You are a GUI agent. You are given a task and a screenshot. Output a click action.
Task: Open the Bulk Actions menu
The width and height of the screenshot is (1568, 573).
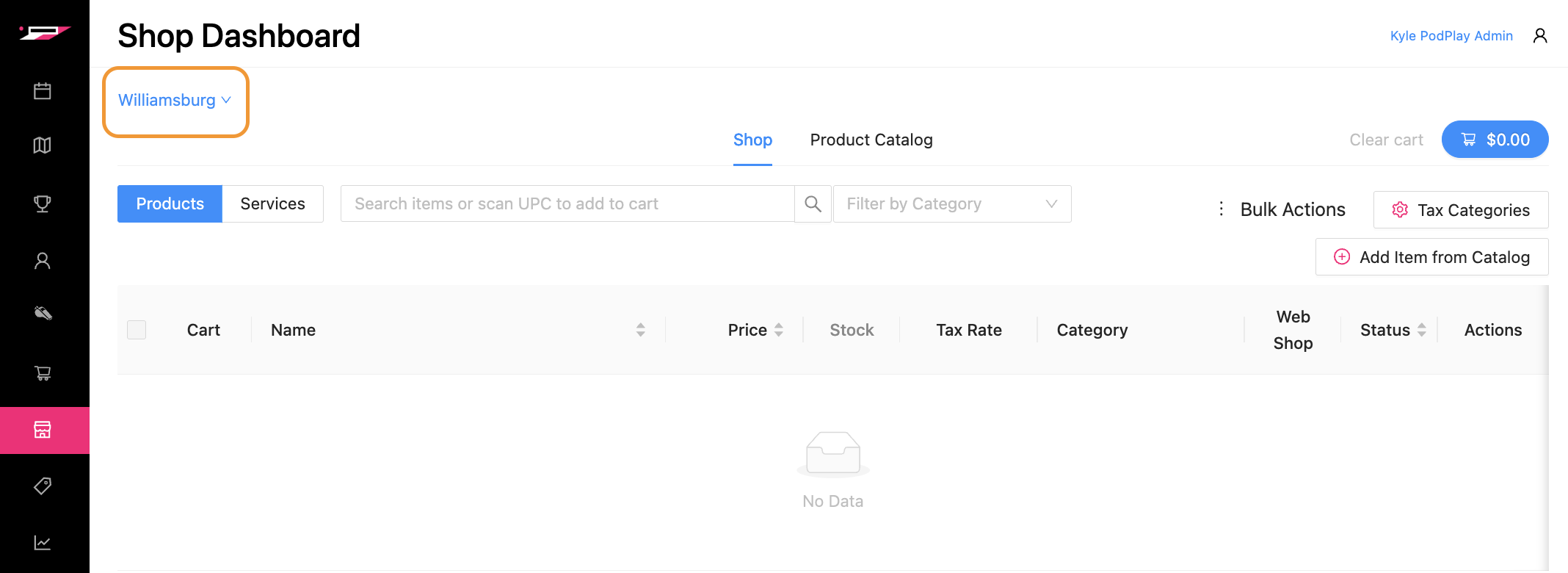1282,209
